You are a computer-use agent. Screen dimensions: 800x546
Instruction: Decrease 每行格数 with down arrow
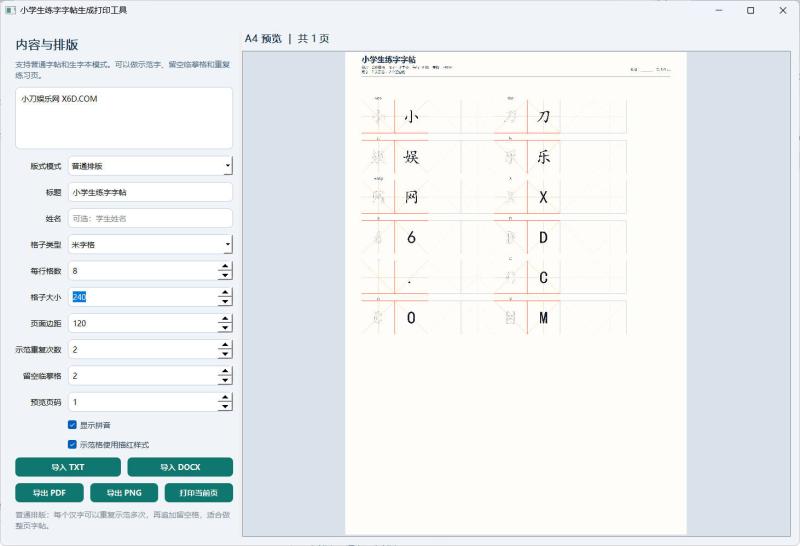pyautogui.click(x=224, y=276)
